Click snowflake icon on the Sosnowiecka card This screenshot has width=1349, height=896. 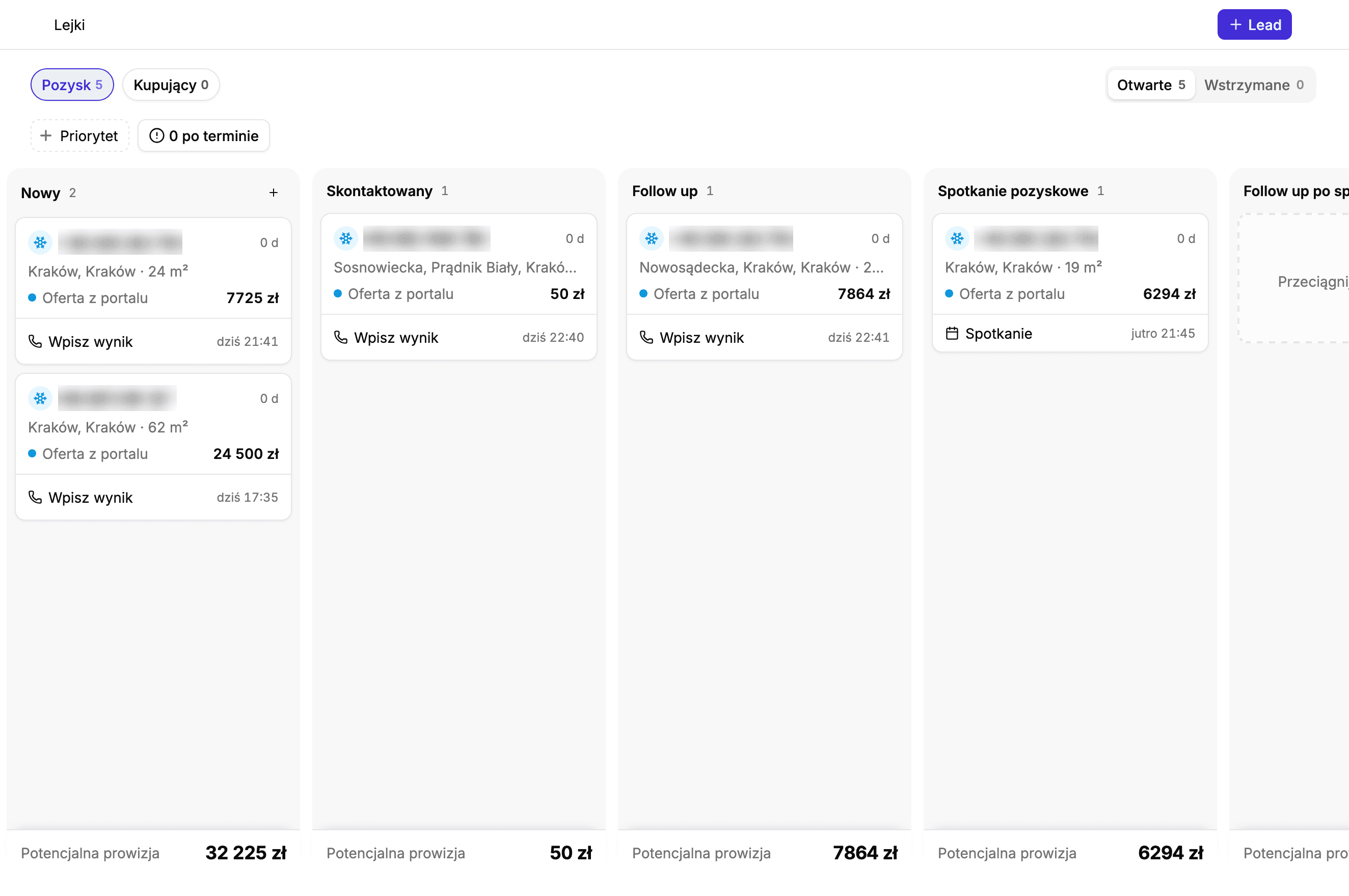pyautogui.click(x=346, y=239)
